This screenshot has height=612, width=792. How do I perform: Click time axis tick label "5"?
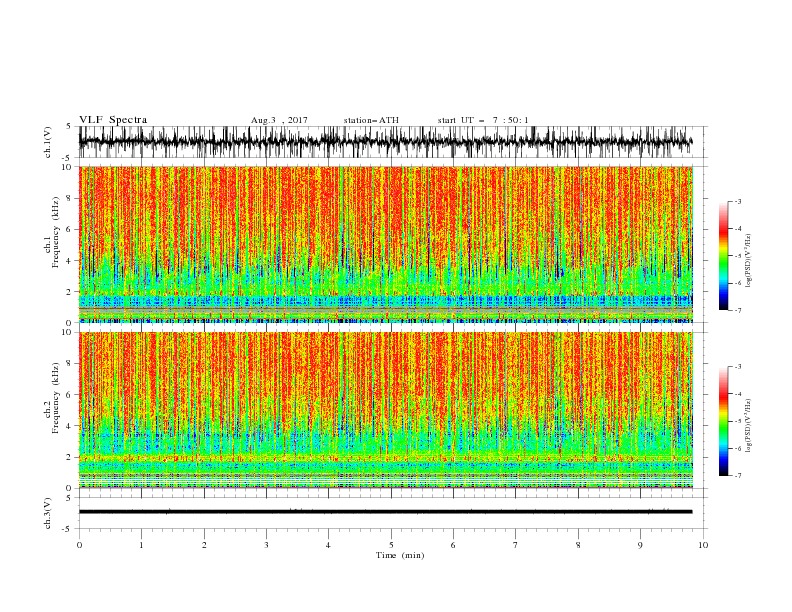pos(391,545)
